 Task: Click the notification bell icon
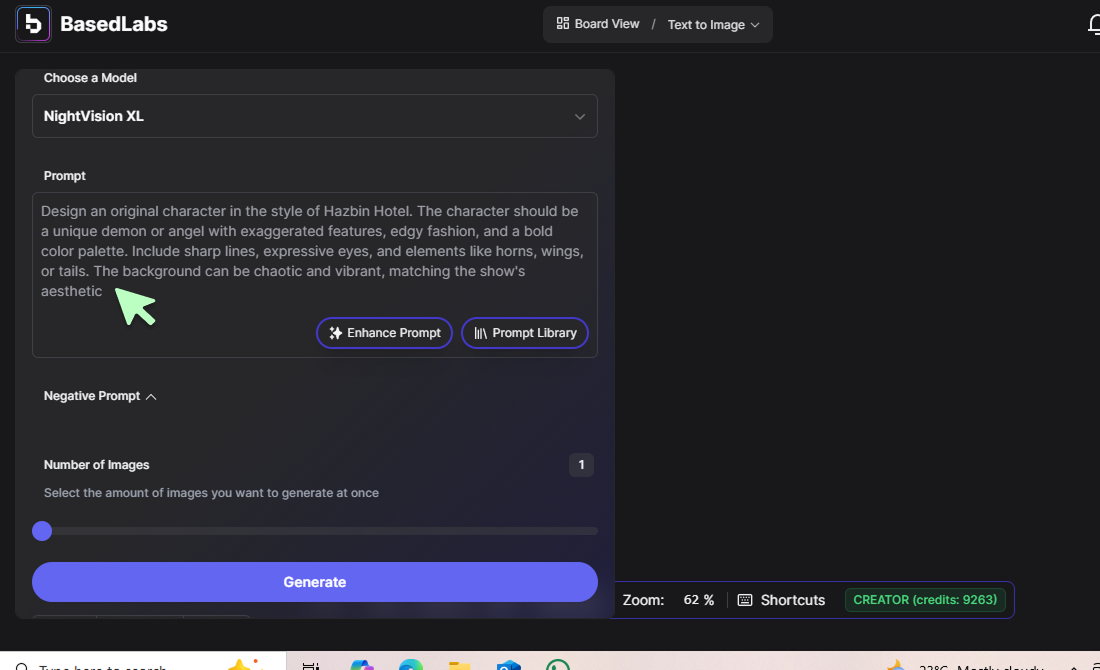1094,25
